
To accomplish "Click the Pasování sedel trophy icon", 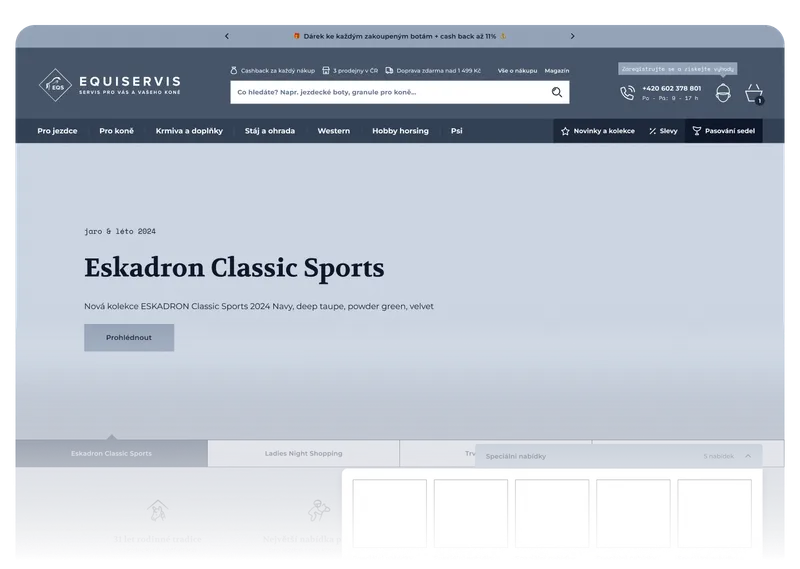I will 696,131.
